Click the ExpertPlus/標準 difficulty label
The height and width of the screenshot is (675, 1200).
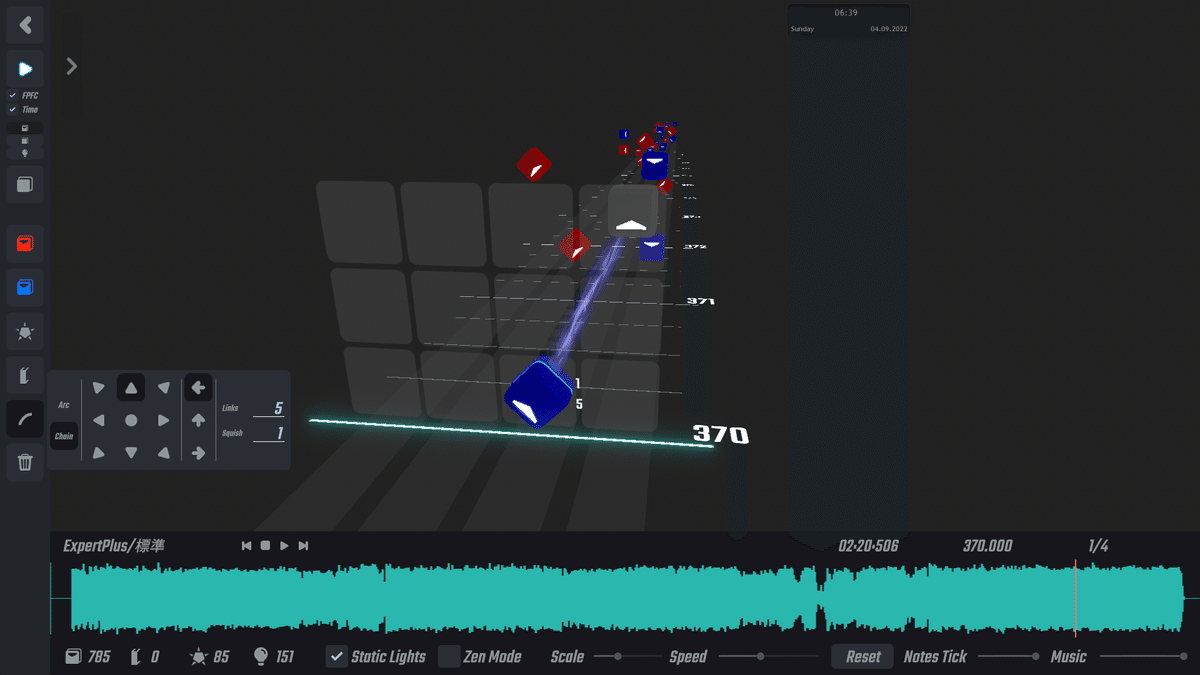pyautogui.click(x=114, y=546)
